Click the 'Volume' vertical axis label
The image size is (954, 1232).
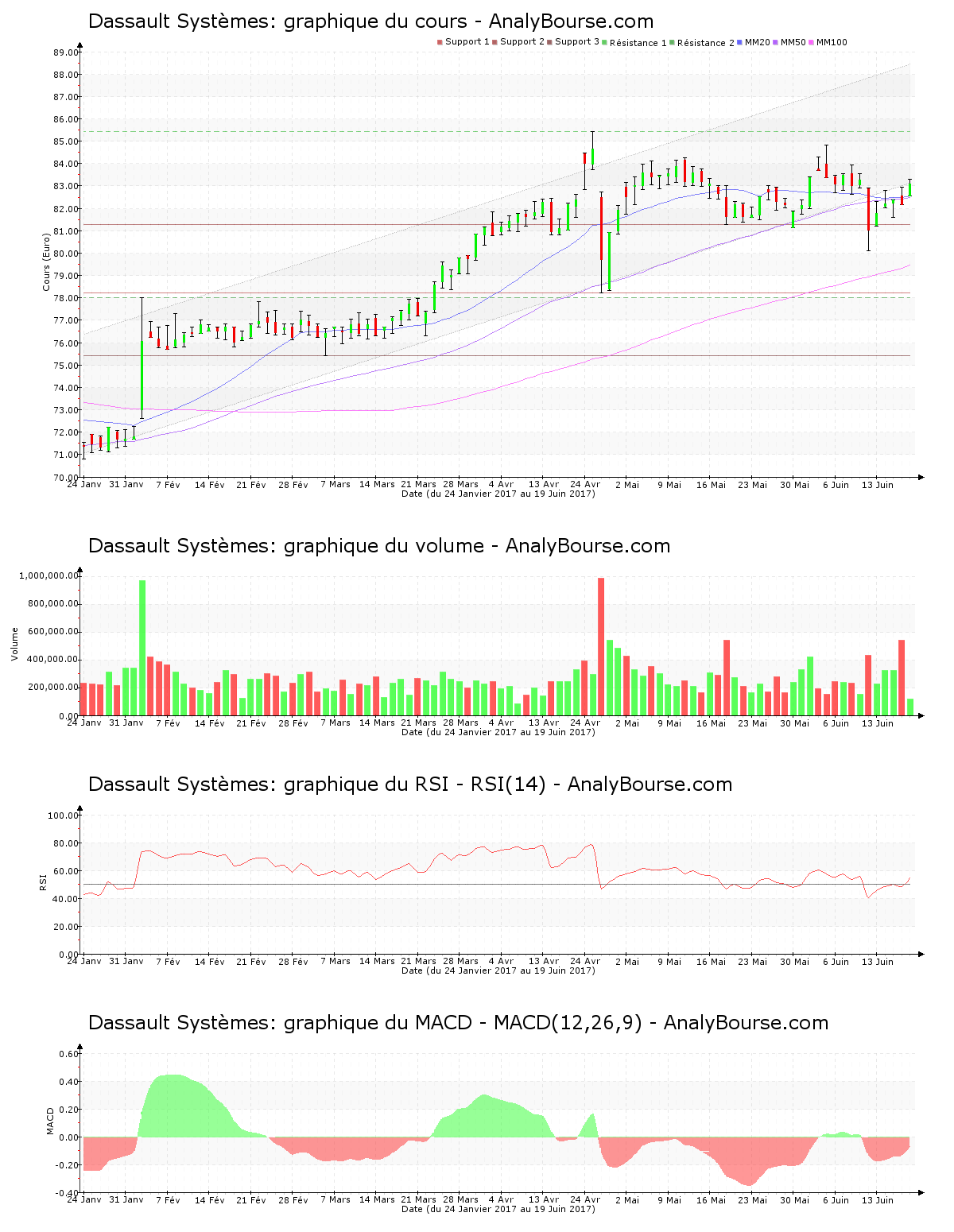pyautogui.click(x=14, y=644)
